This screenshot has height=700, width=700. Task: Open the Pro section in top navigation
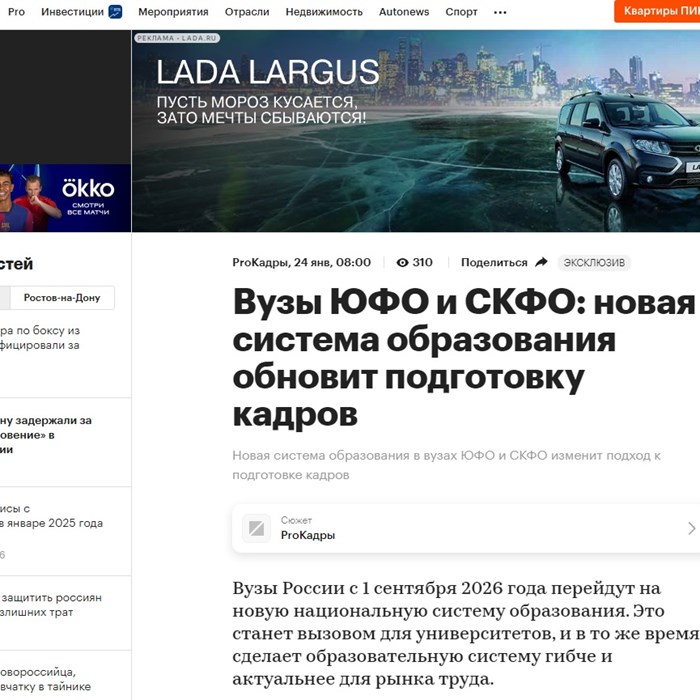click(16, 12)
